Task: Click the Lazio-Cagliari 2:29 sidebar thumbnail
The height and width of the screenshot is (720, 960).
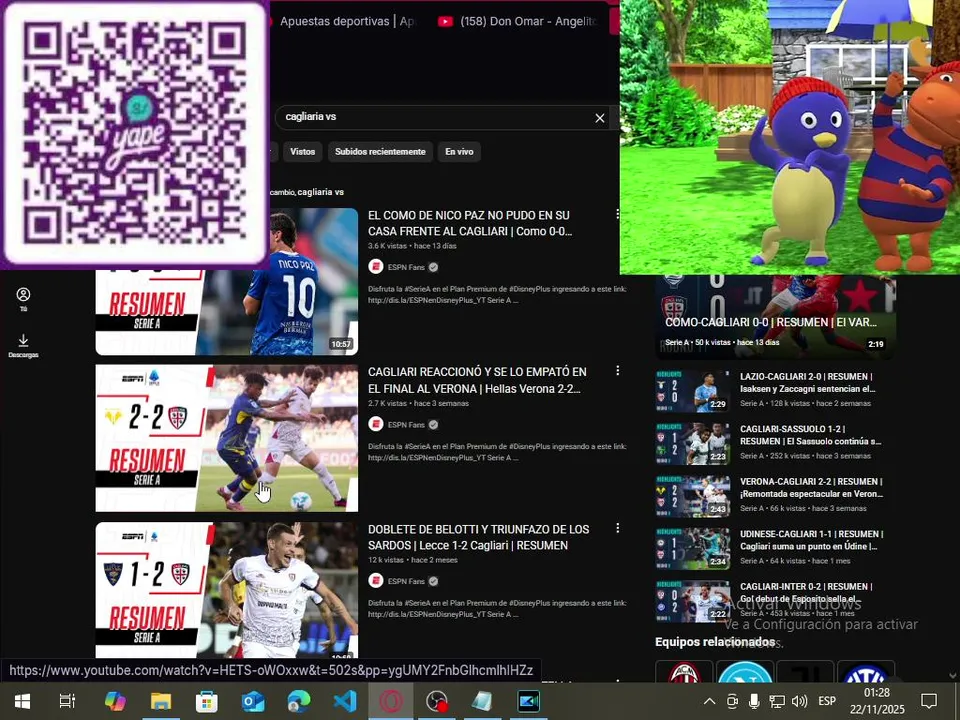Action: tap(692, 391)
